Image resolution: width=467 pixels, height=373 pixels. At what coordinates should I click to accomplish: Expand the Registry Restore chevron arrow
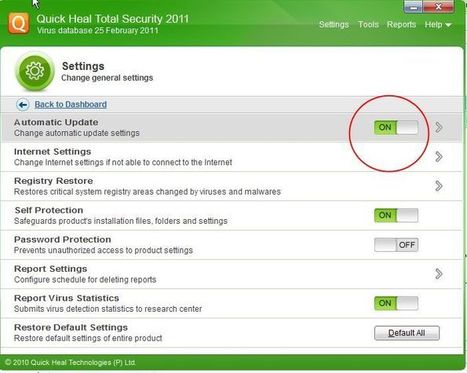point(439,186)
